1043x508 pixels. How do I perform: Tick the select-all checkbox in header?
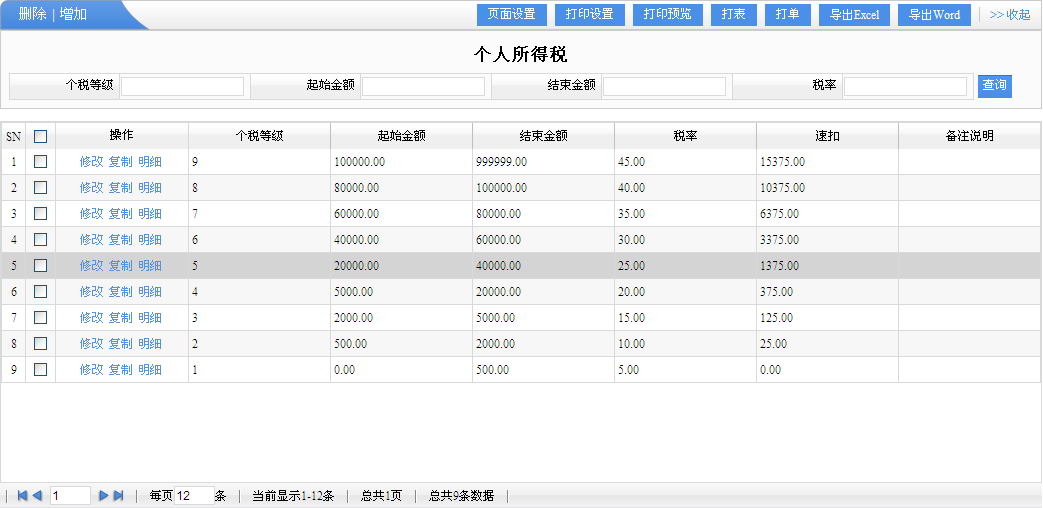(x=41, y=136)
